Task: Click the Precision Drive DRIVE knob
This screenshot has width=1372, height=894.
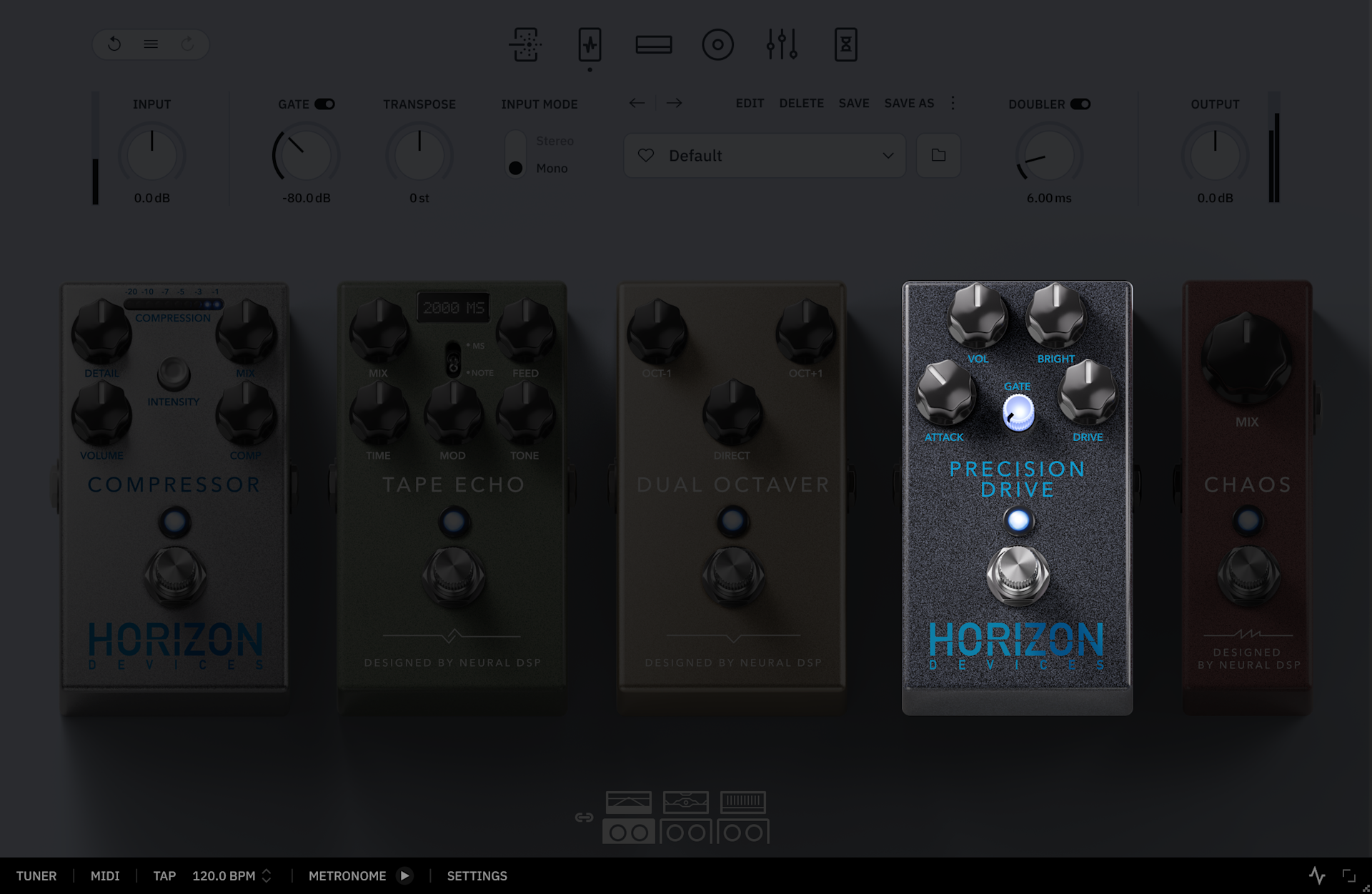Action: (1088, 393)
